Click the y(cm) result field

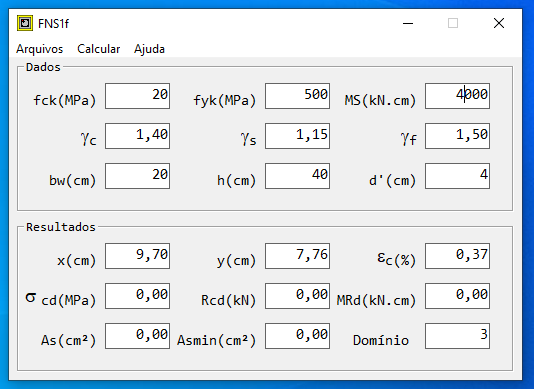click(298, 256)
